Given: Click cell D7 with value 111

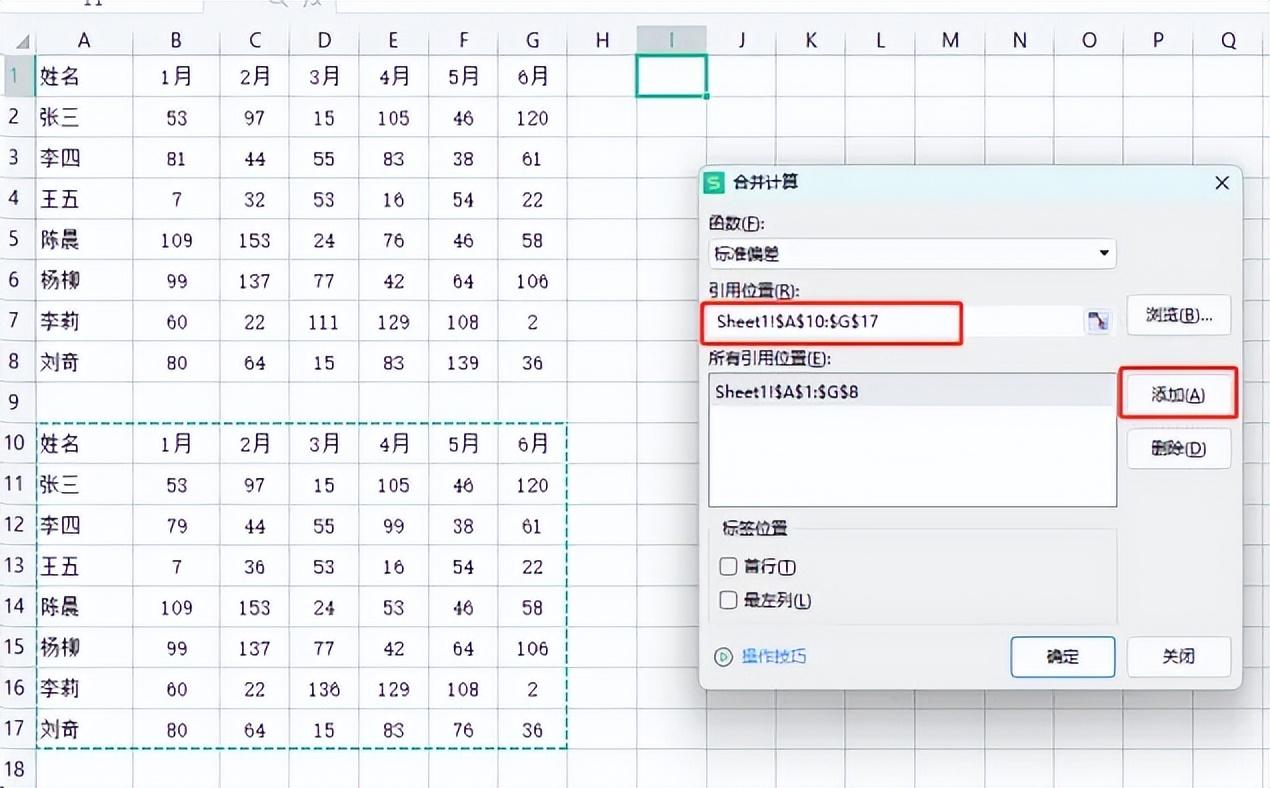Looking at the screenshot, I should pyautogui.click(x=324, y=321).
